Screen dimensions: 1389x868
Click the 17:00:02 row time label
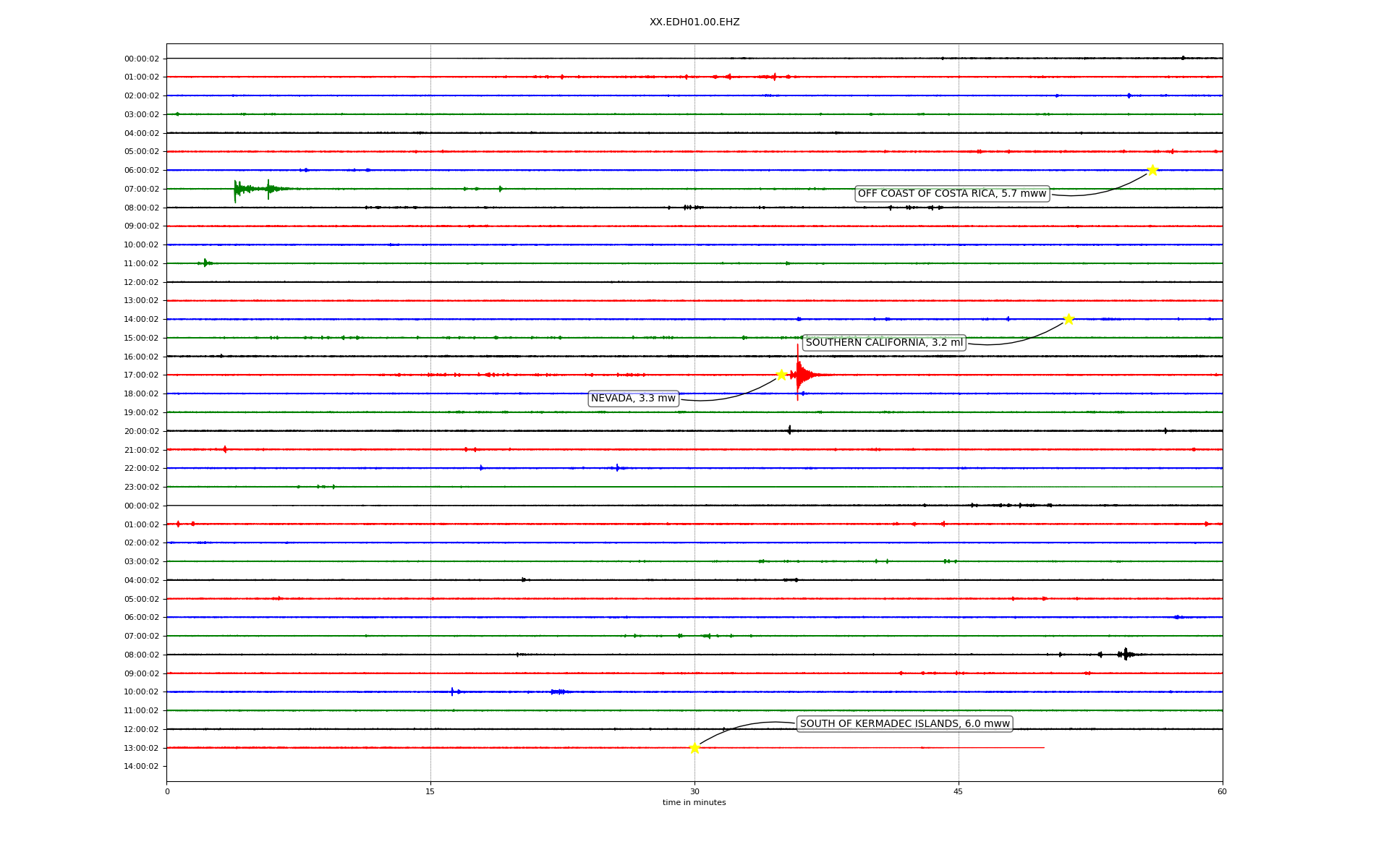(142, 375)
